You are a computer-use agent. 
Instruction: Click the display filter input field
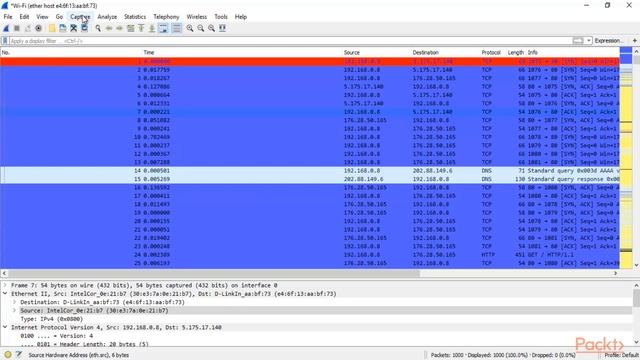point(290,41)
